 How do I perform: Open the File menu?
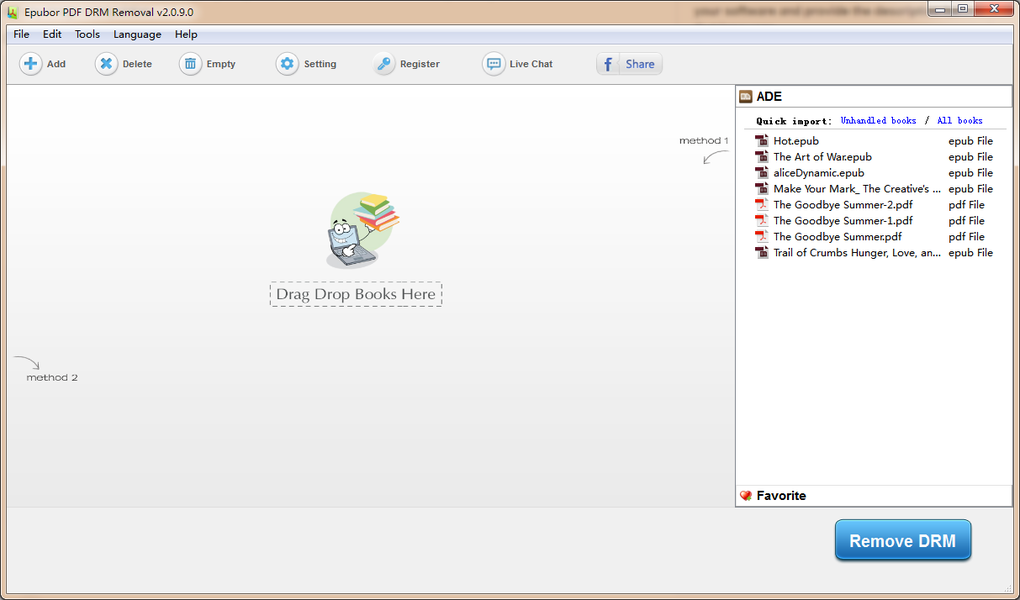(x=21, y=34)
